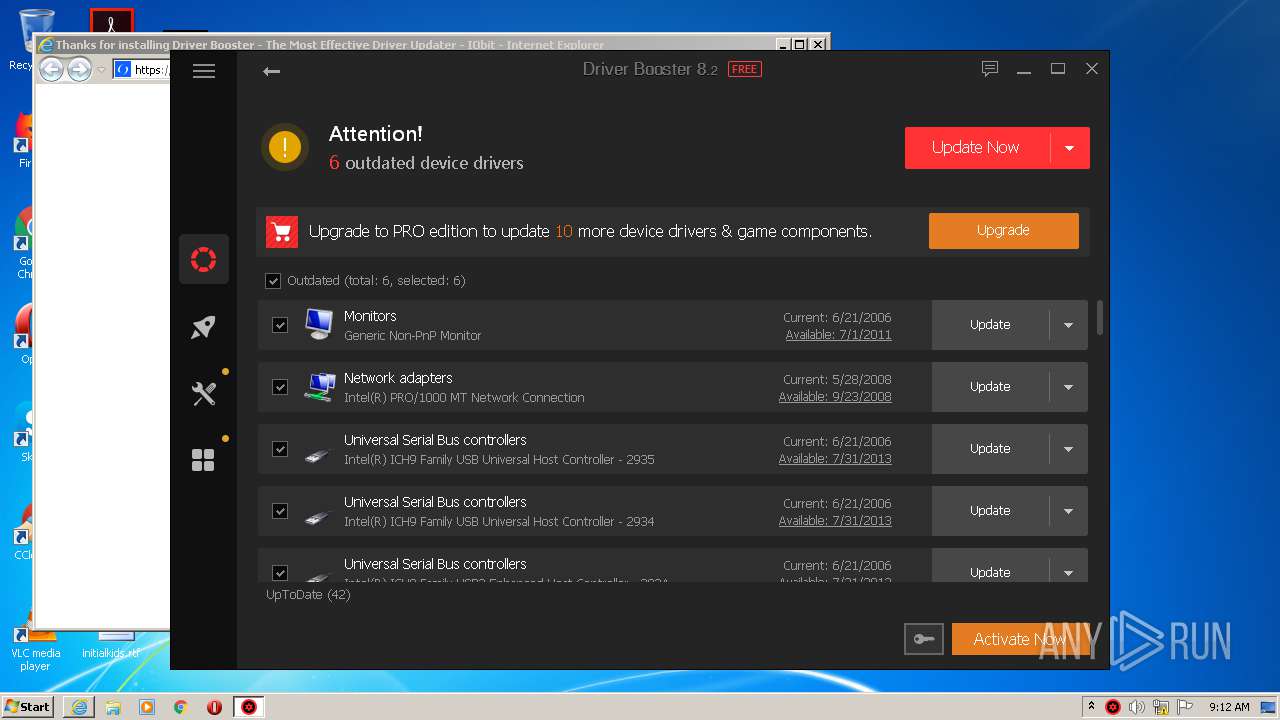
Task: Open the Action Center grid icon
Action: click(204, 460)
